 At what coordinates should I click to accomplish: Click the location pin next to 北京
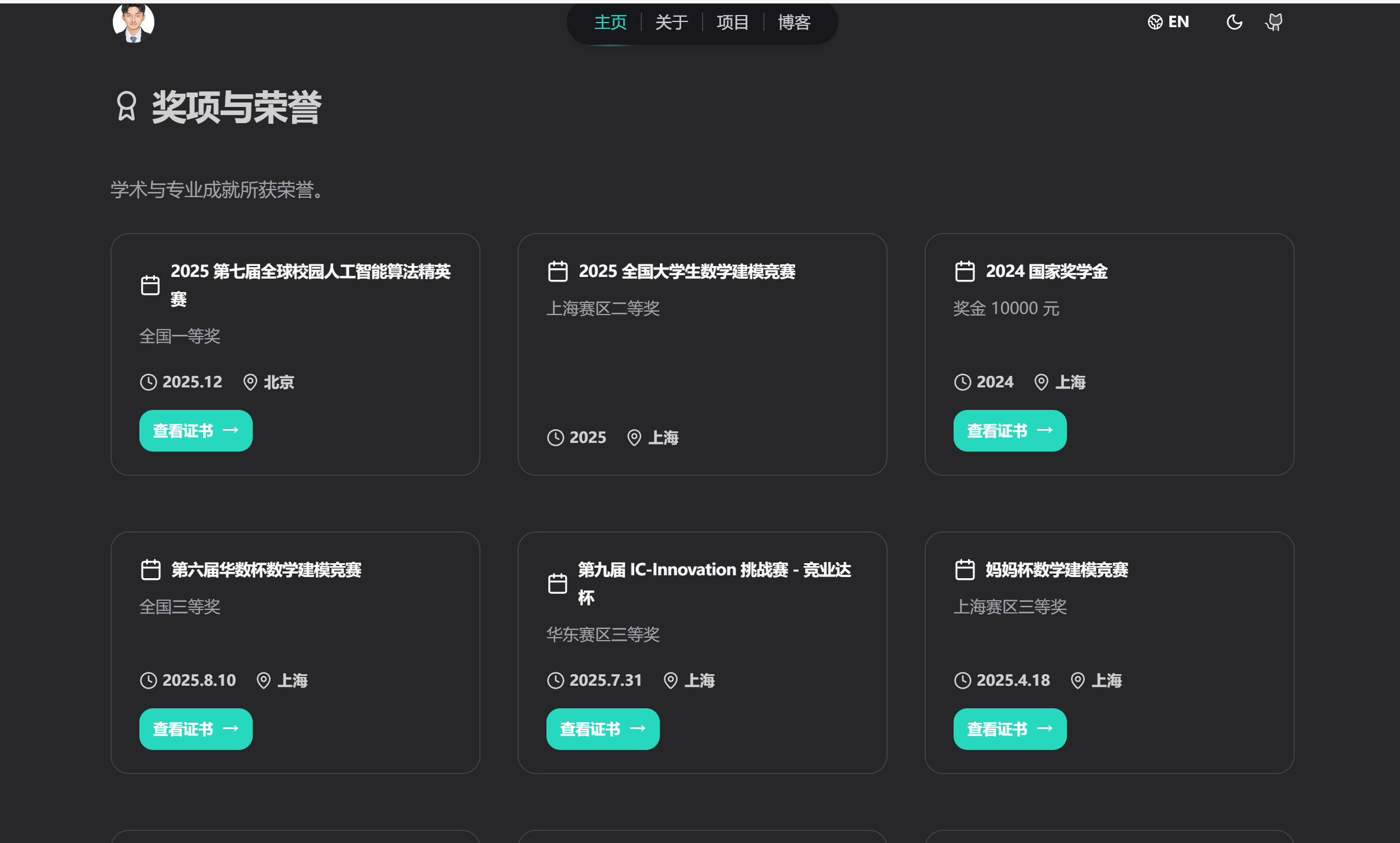(x=250, y=382)
